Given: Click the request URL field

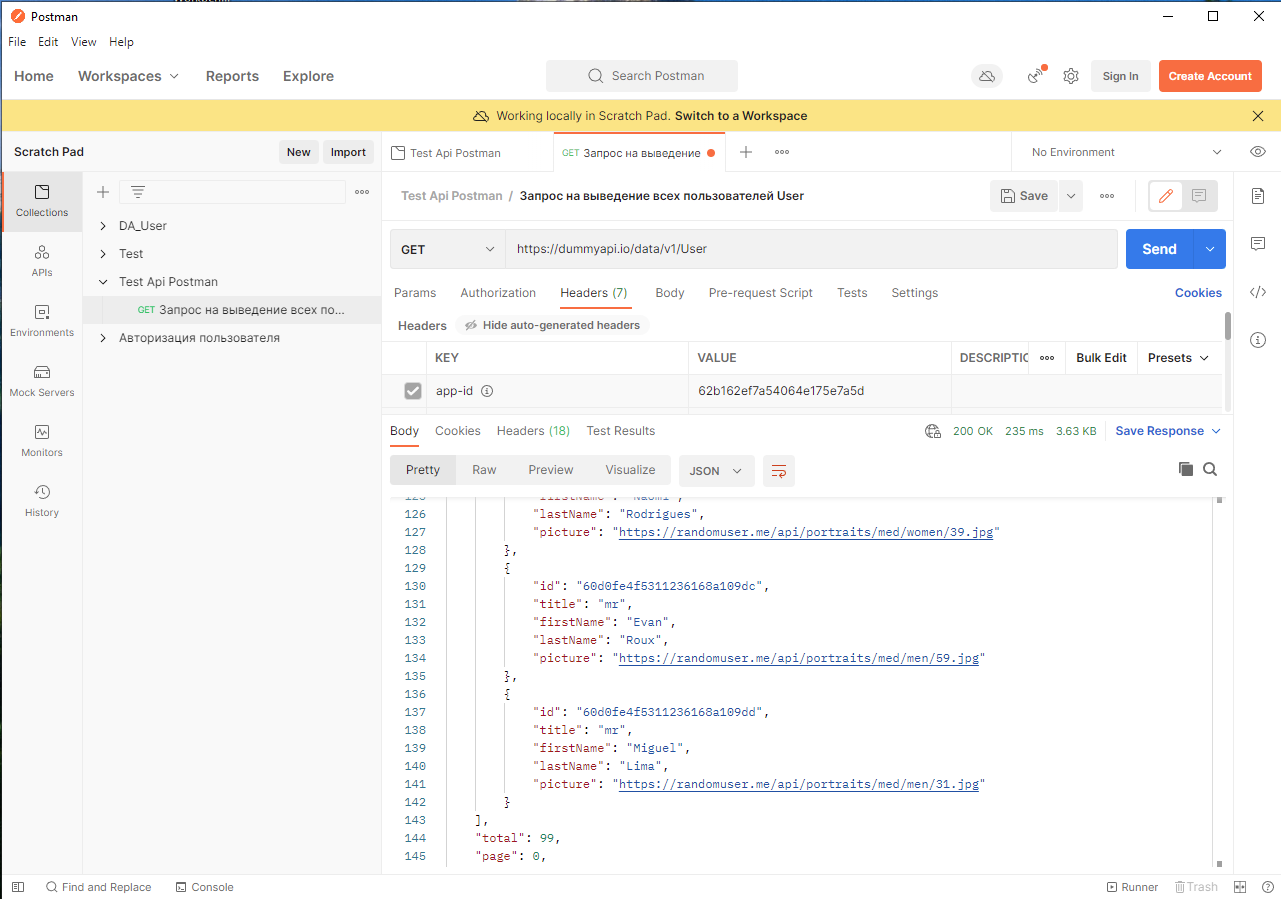Looking at the screenshot, I should coord(750,248).
